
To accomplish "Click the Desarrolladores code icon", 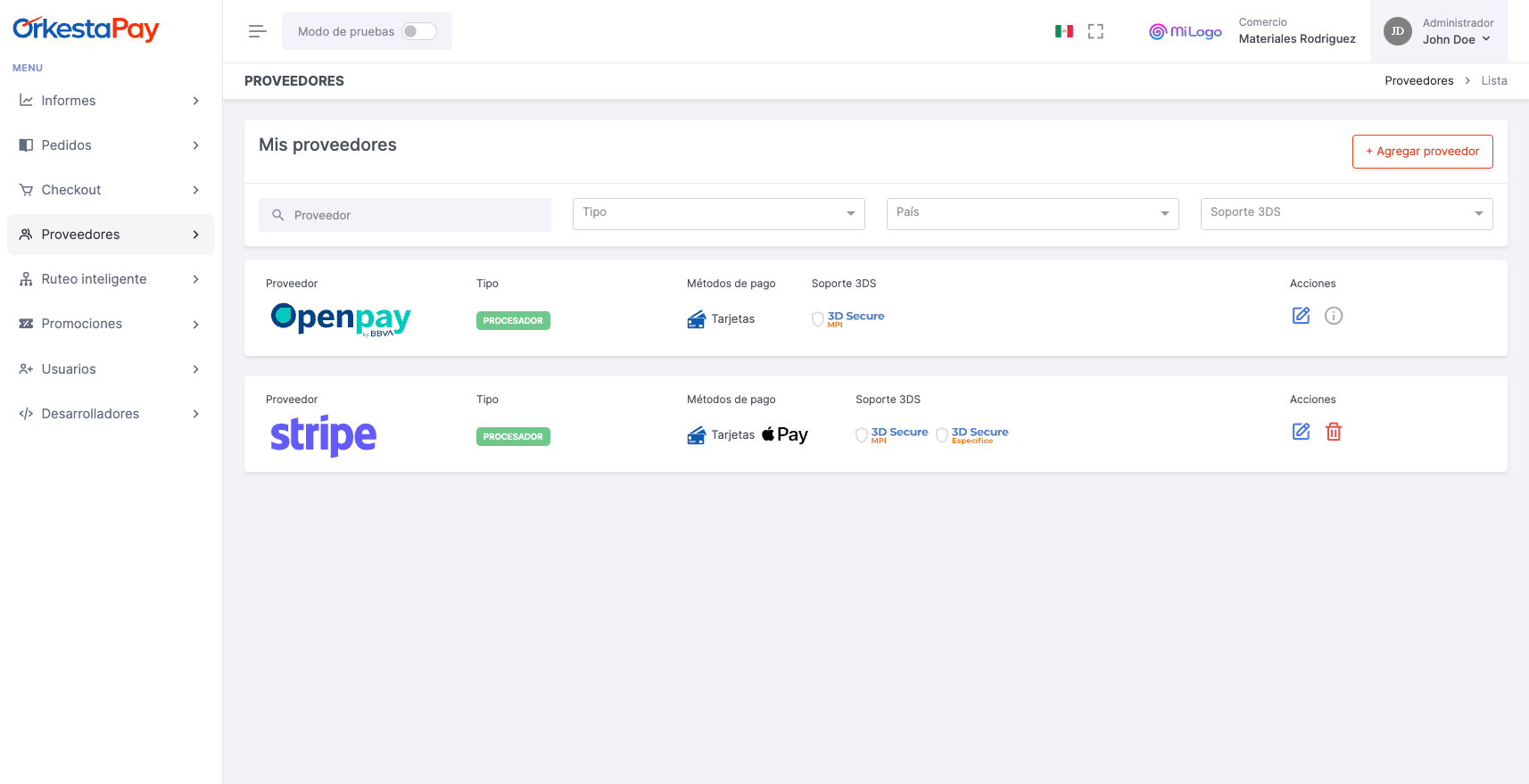I will tap(26, 414).
